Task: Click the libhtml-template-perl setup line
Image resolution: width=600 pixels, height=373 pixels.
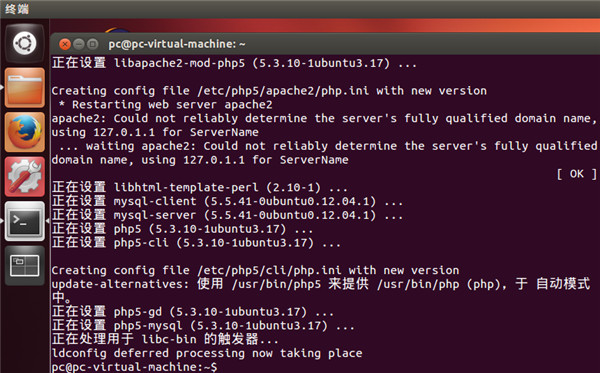Action: click(200, 187)
